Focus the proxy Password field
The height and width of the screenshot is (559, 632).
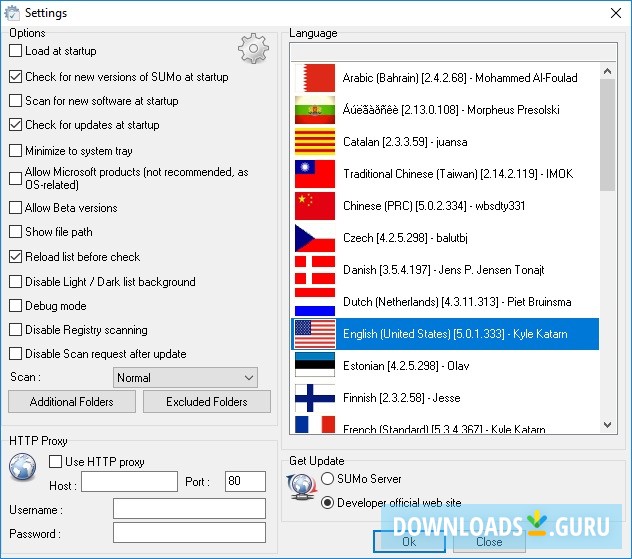click(189, 532)
